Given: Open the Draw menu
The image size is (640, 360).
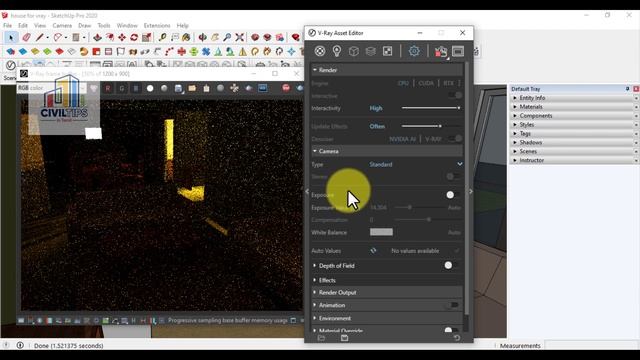Looking at the screenshot, I should point(84,25).
